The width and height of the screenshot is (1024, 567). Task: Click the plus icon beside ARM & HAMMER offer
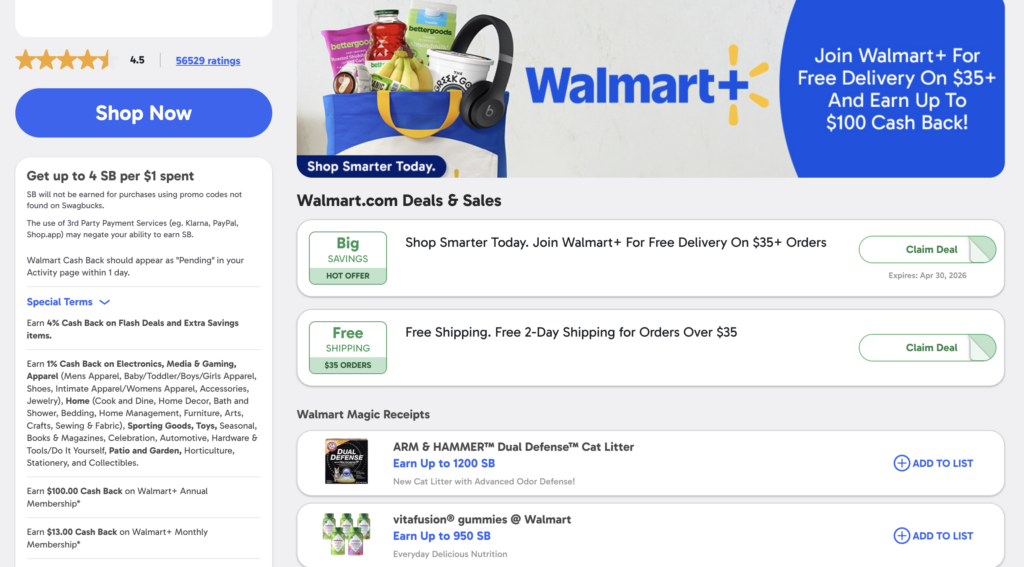tap(901, 463)
